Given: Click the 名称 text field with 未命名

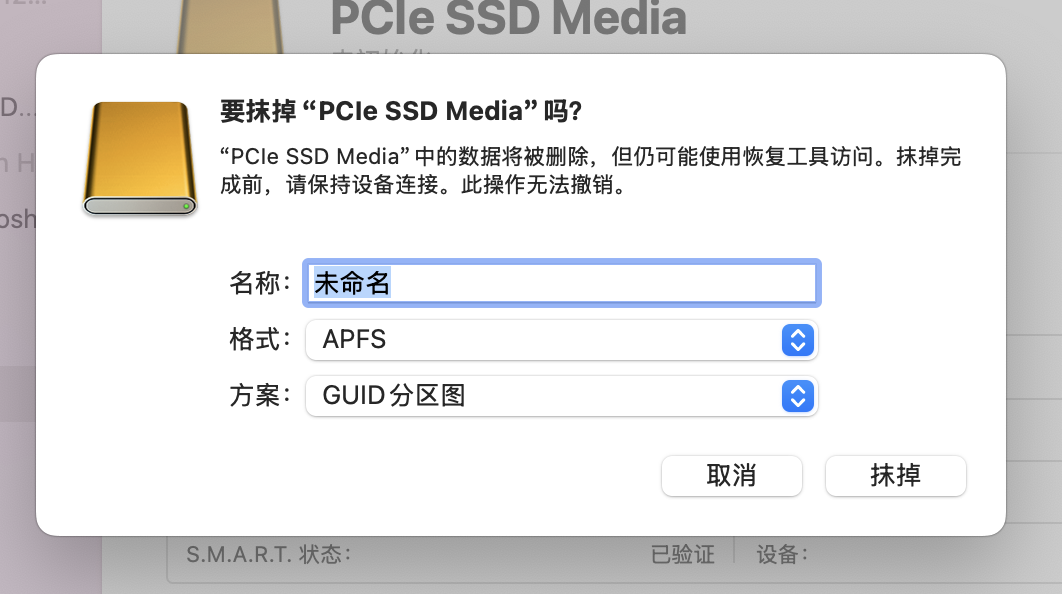Looking at the screenshot, I should 561,284.
